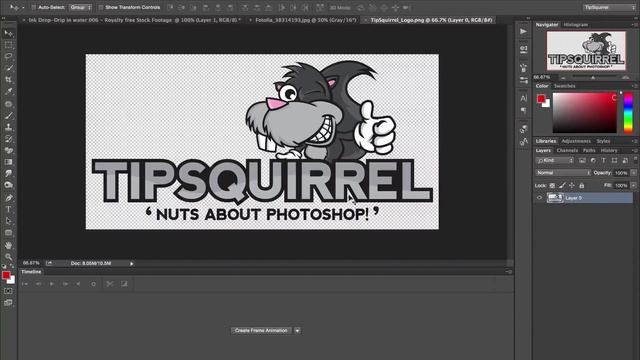Open the Auto-Select Group dropdown
Image resolution: width=640 pixels, height=360 pixels.
[x=80, y=7]
